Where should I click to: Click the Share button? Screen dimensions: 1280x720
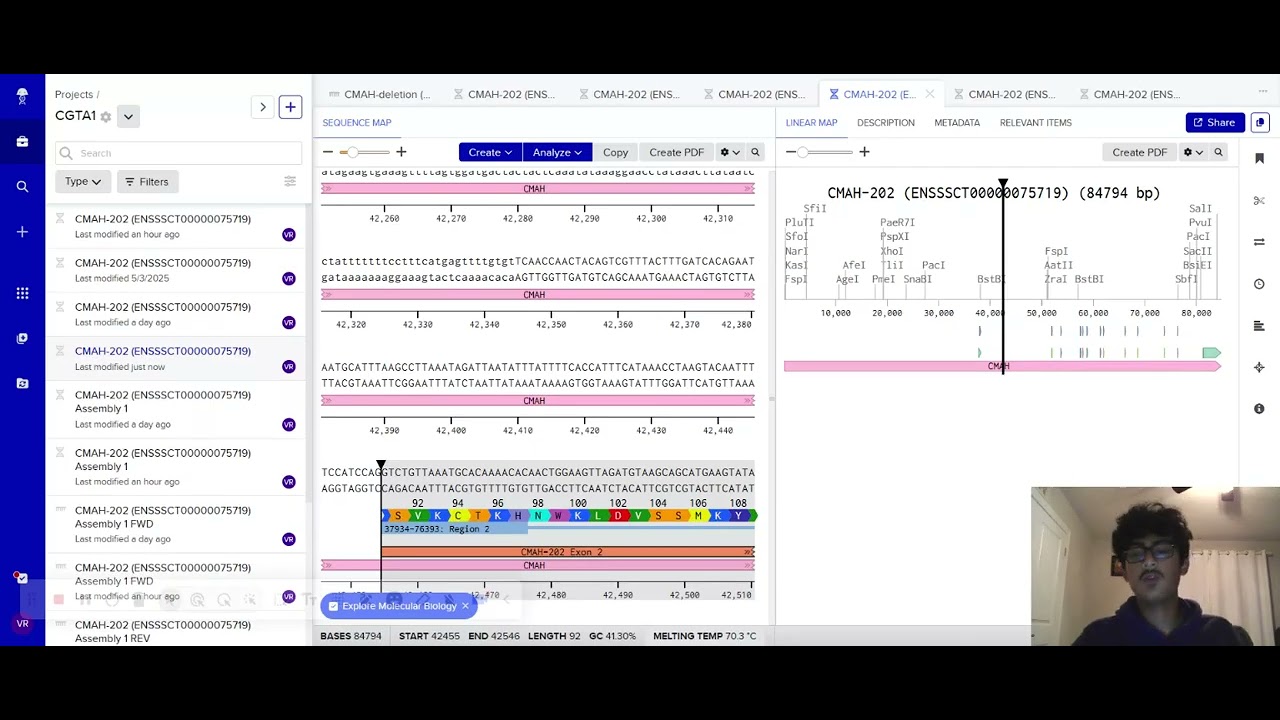pos(1214,122)
